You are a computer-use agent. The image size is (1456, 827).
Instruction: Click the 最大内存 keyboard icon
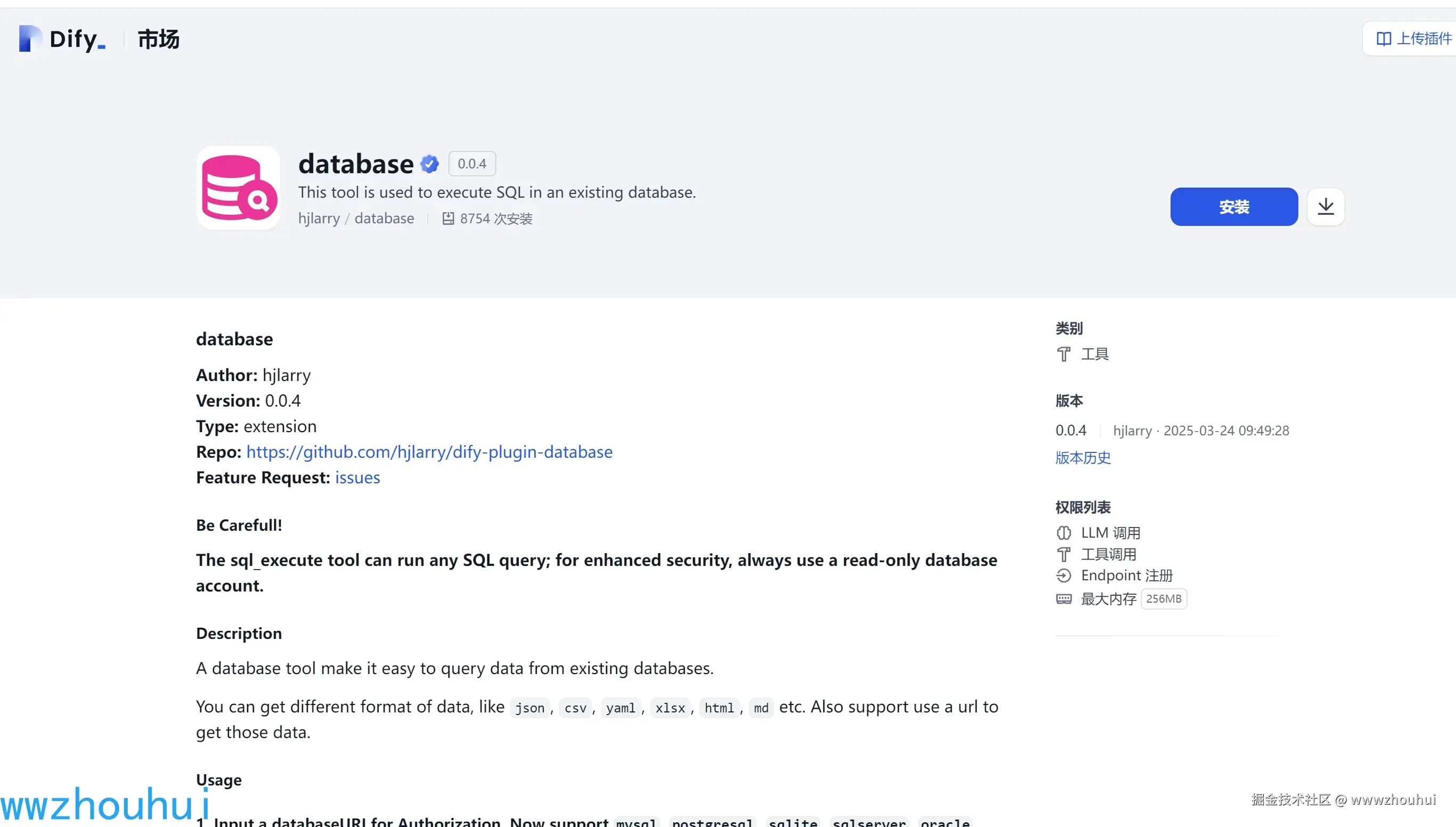pyautogui.click(x=1064, y=599)
